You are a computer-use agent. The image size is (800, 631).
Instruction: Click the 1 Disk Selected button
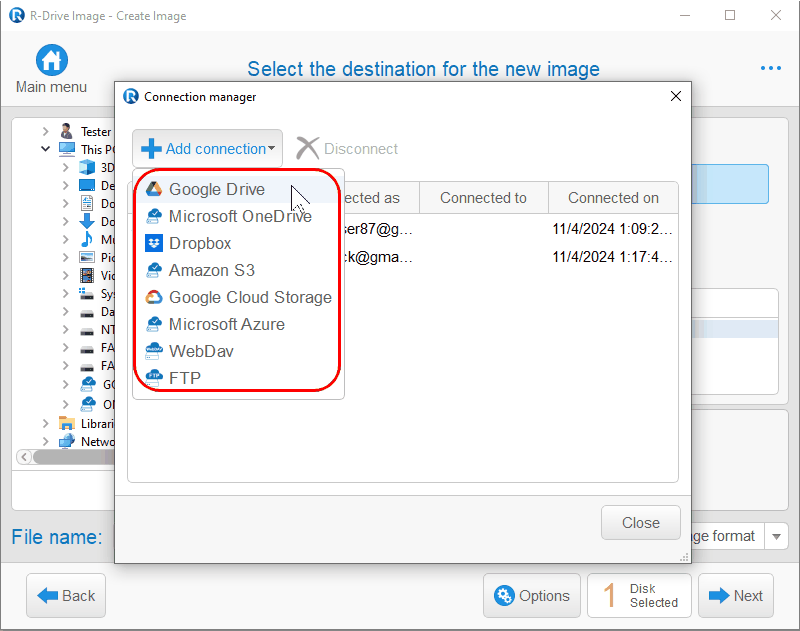[639, 595]
